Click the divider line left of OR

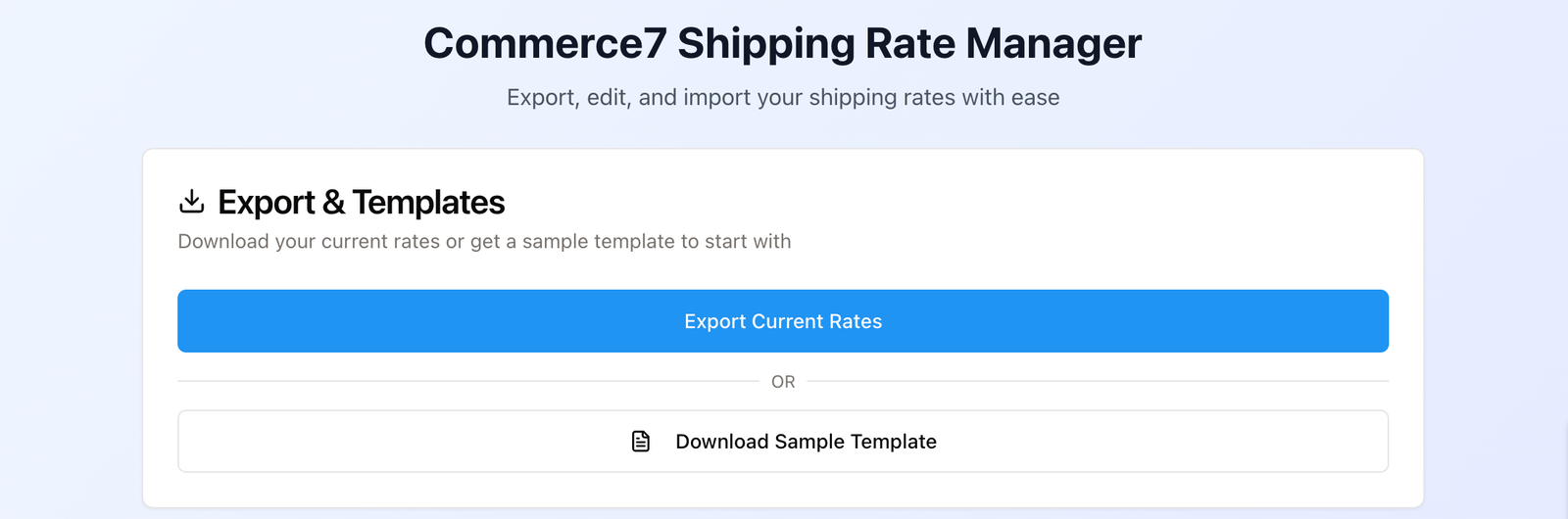click(468, 381)
